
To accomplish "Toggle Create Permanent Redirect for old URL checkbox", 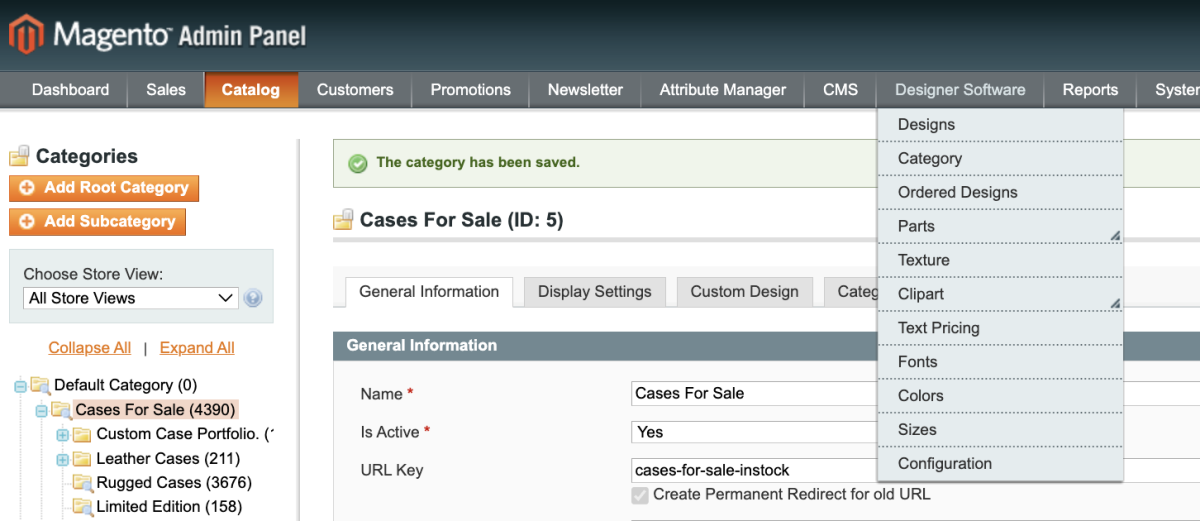I will coord(640,495).
